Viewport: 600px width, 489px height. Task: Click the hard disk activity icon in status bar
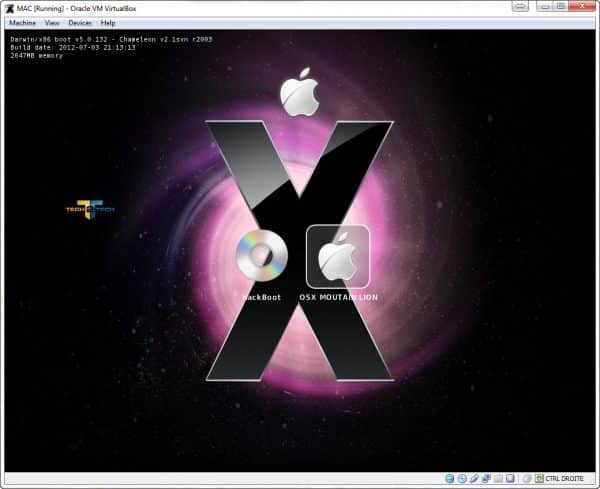click(x=449, y=479)
